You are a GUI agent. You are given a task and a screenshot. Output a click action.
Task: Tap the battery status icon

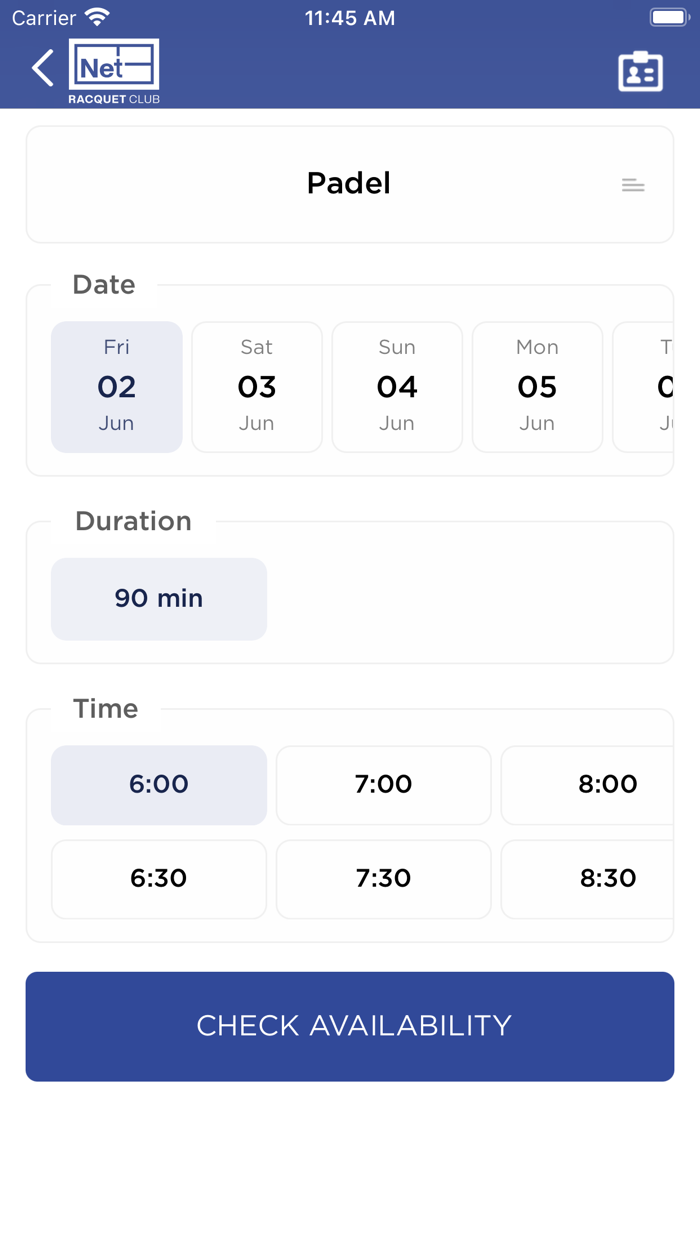[668, 18]
